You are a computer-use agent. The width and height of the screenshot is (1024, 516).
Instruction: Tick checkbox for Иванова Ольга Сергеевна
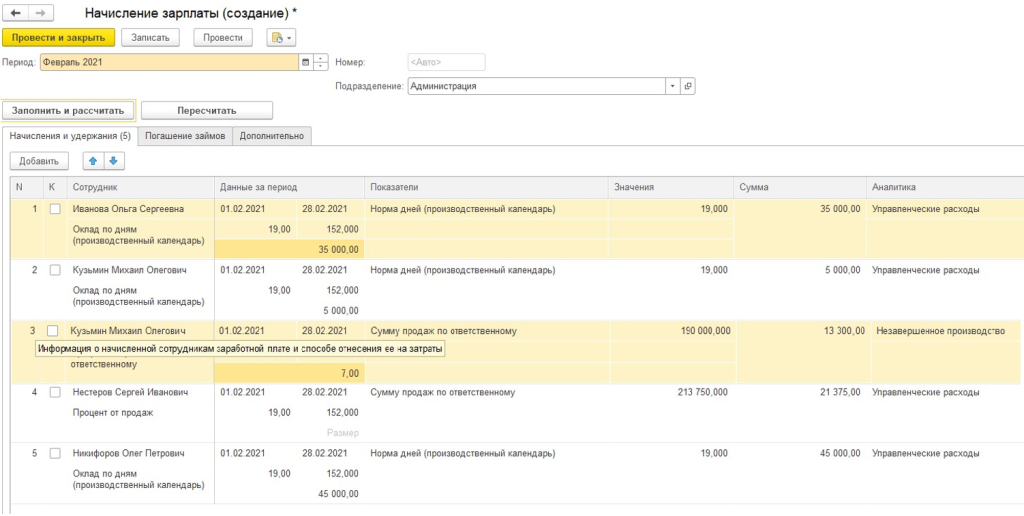tap(55, 209)
